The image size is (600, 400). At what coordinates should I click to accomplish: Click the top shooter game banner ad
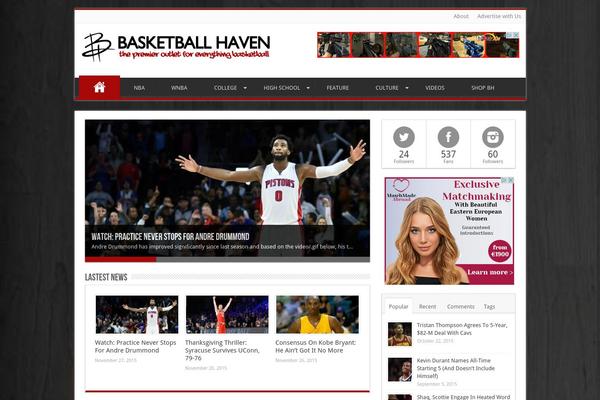pyautogui.click(x=418, y=45)
